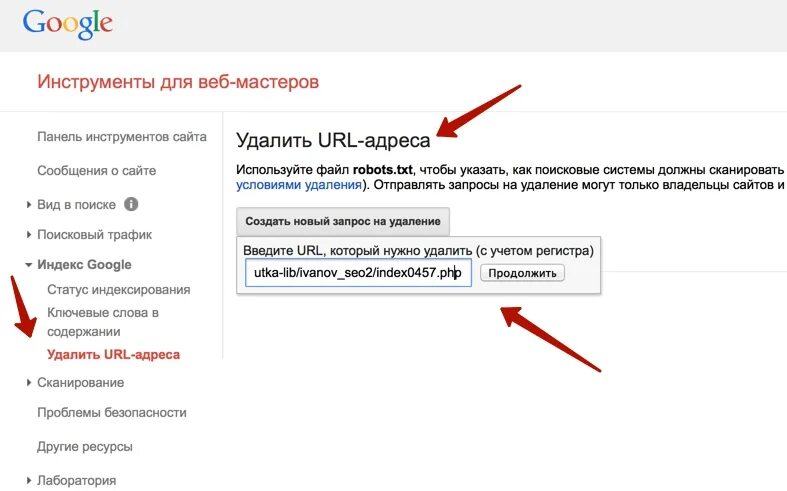Click Создать новый запрос на удаление button
Screen dimensions: 787x491
pyautogui.click(x=343, y=221)
